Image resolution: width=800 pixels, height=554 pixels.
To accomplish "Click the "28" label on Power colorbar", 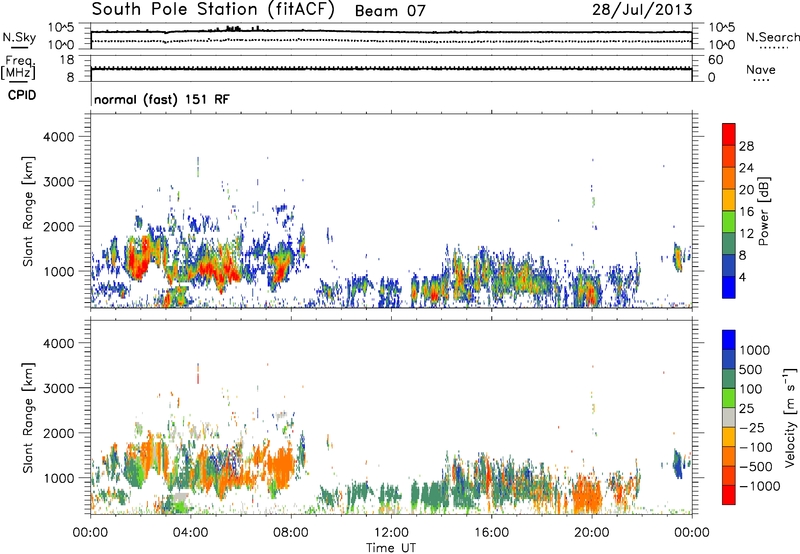I will coord(746,146).
